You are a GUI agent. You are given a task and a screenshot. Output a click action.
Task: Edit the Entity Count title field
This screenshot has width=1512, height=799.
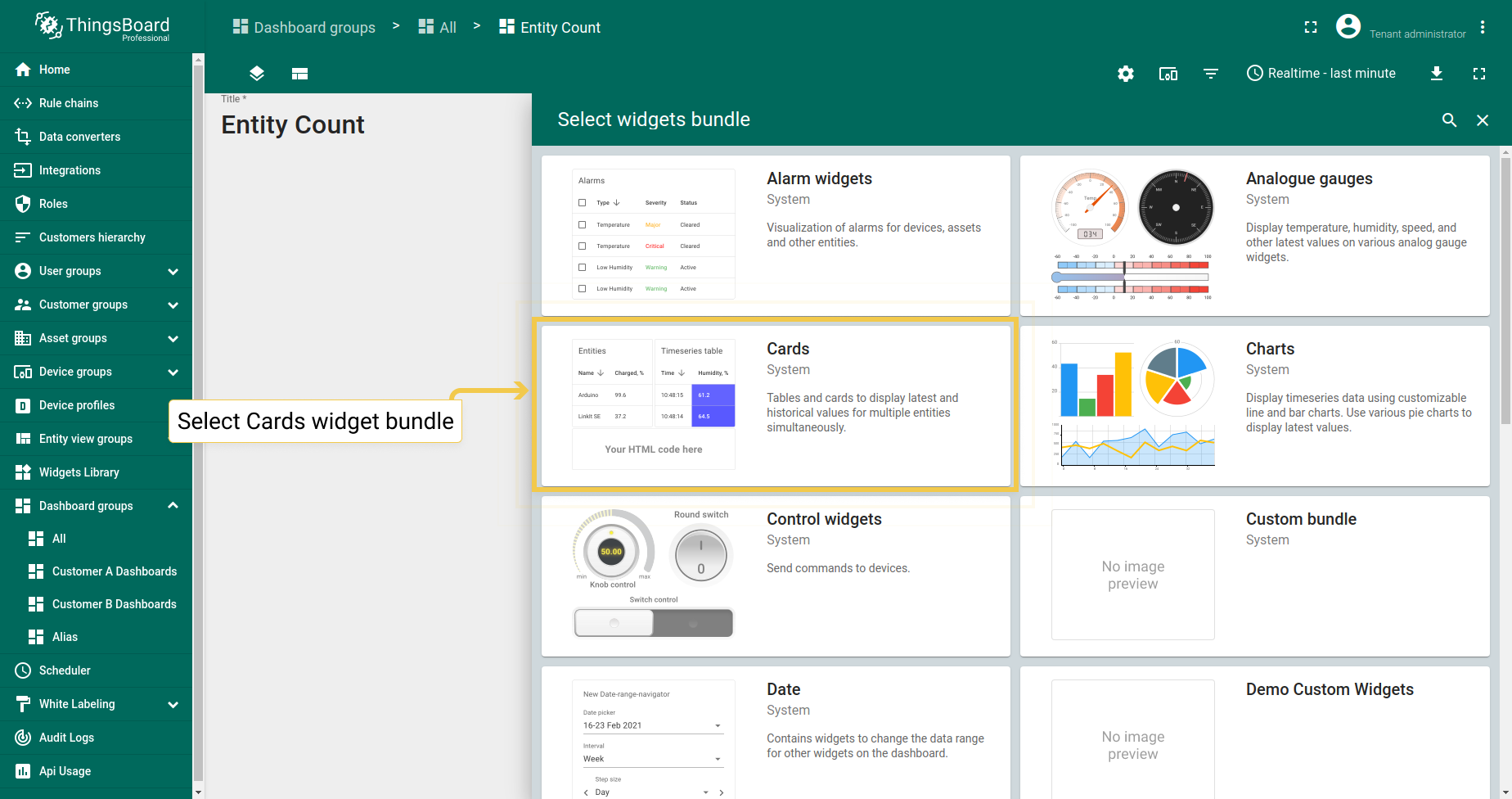pyautogui.click(x=292, y=124)
